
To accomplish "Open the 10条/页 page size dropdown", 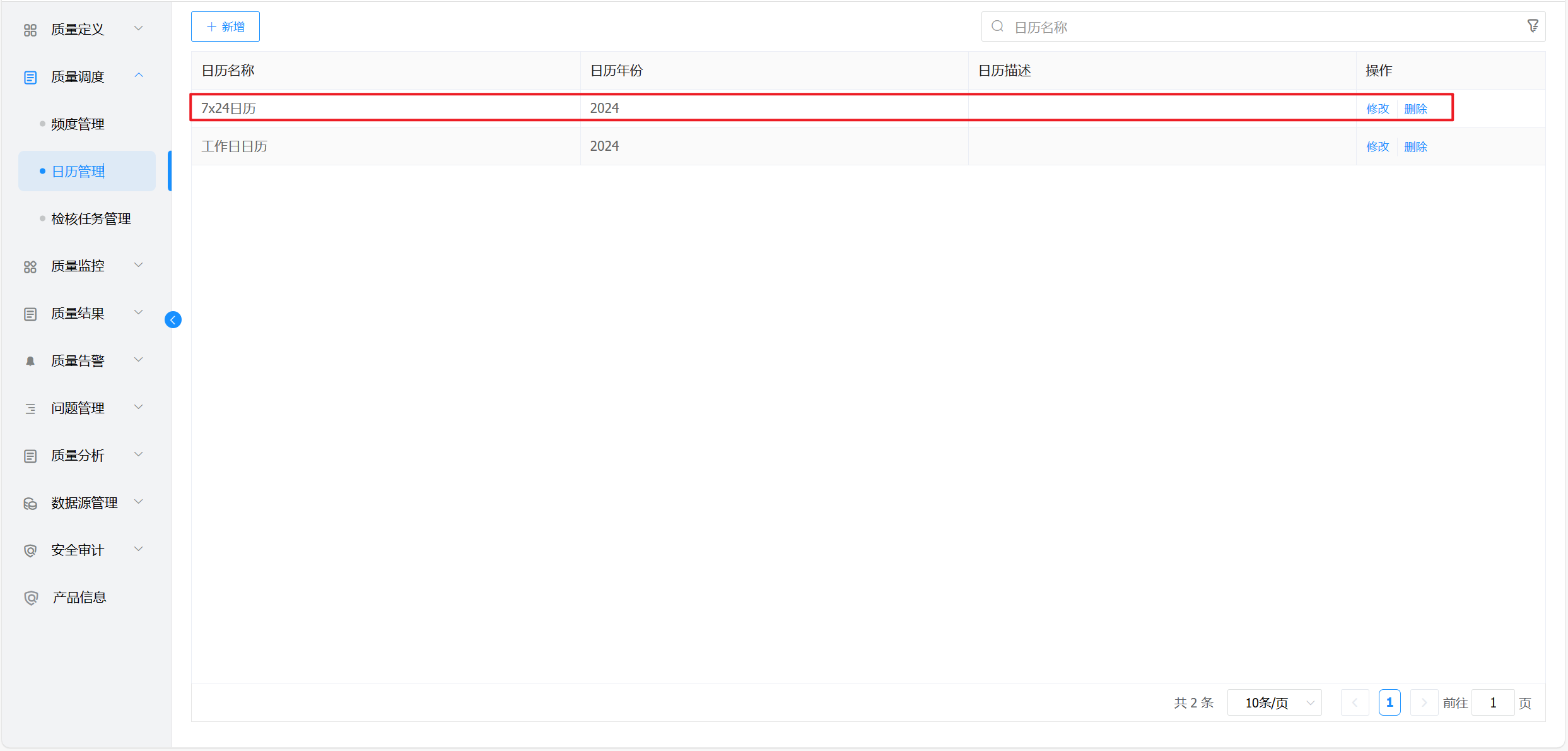I will (x=1274, y=702).
